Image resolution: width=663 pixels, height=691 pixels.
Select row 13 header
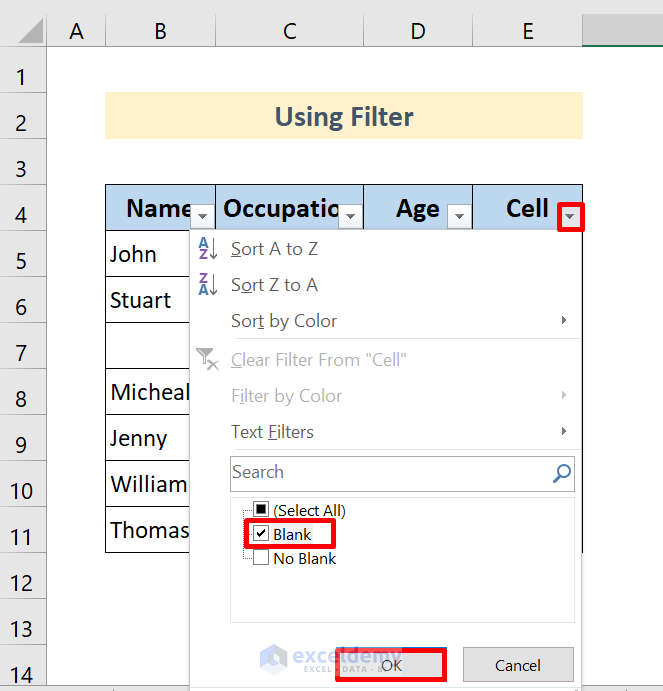pos(23,622)
